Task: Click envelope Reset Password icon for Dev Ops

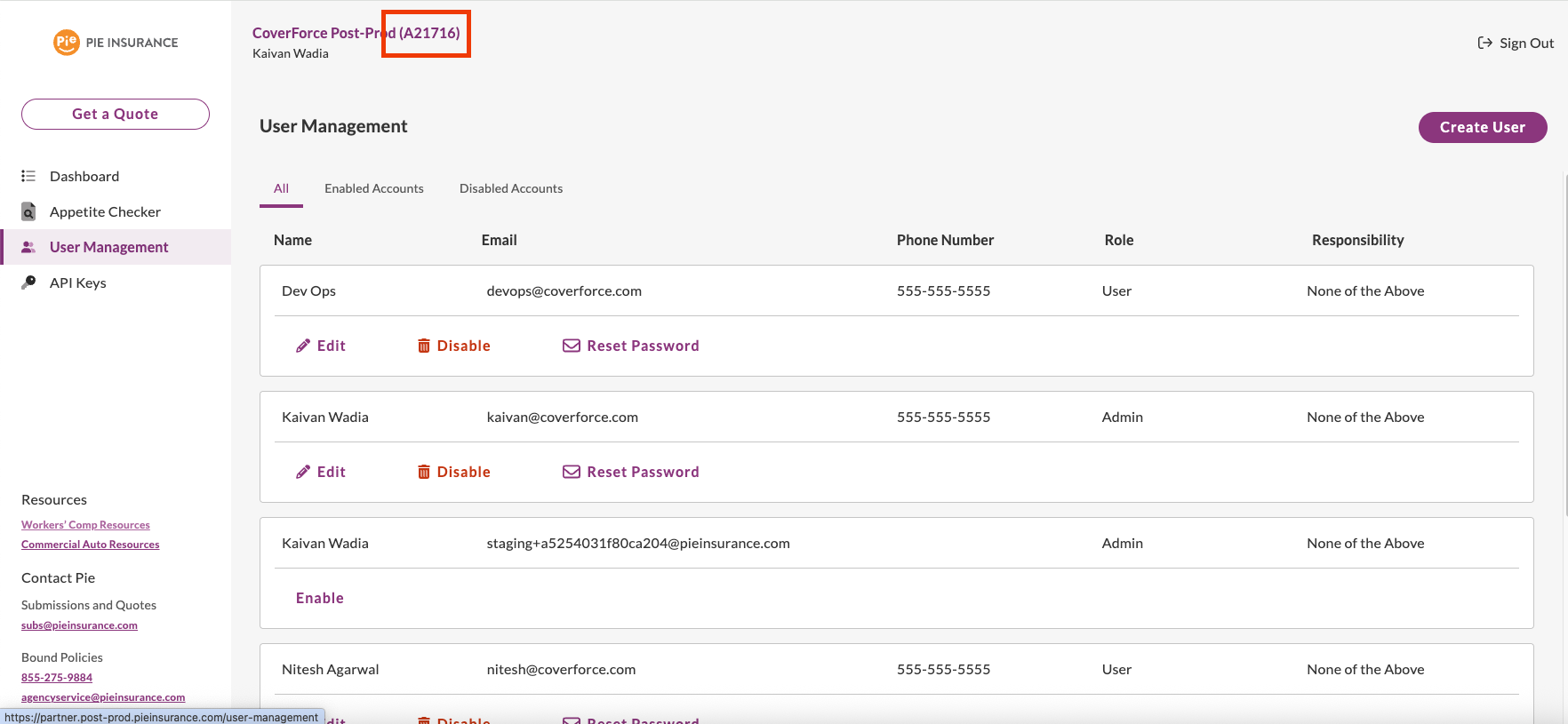Action: click(x=571, y=346)
